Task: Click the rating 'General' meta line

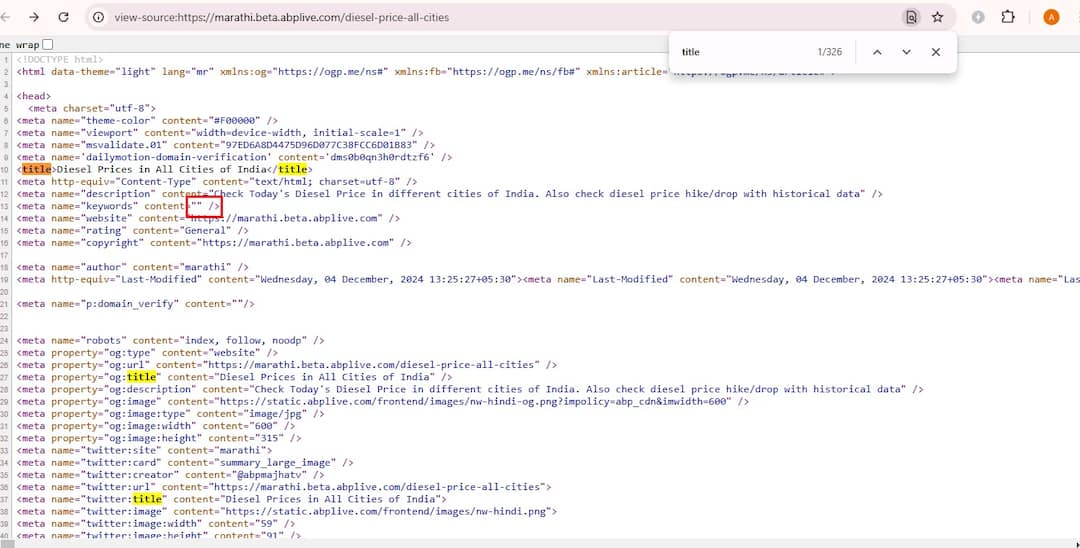Action: [132, 231]
